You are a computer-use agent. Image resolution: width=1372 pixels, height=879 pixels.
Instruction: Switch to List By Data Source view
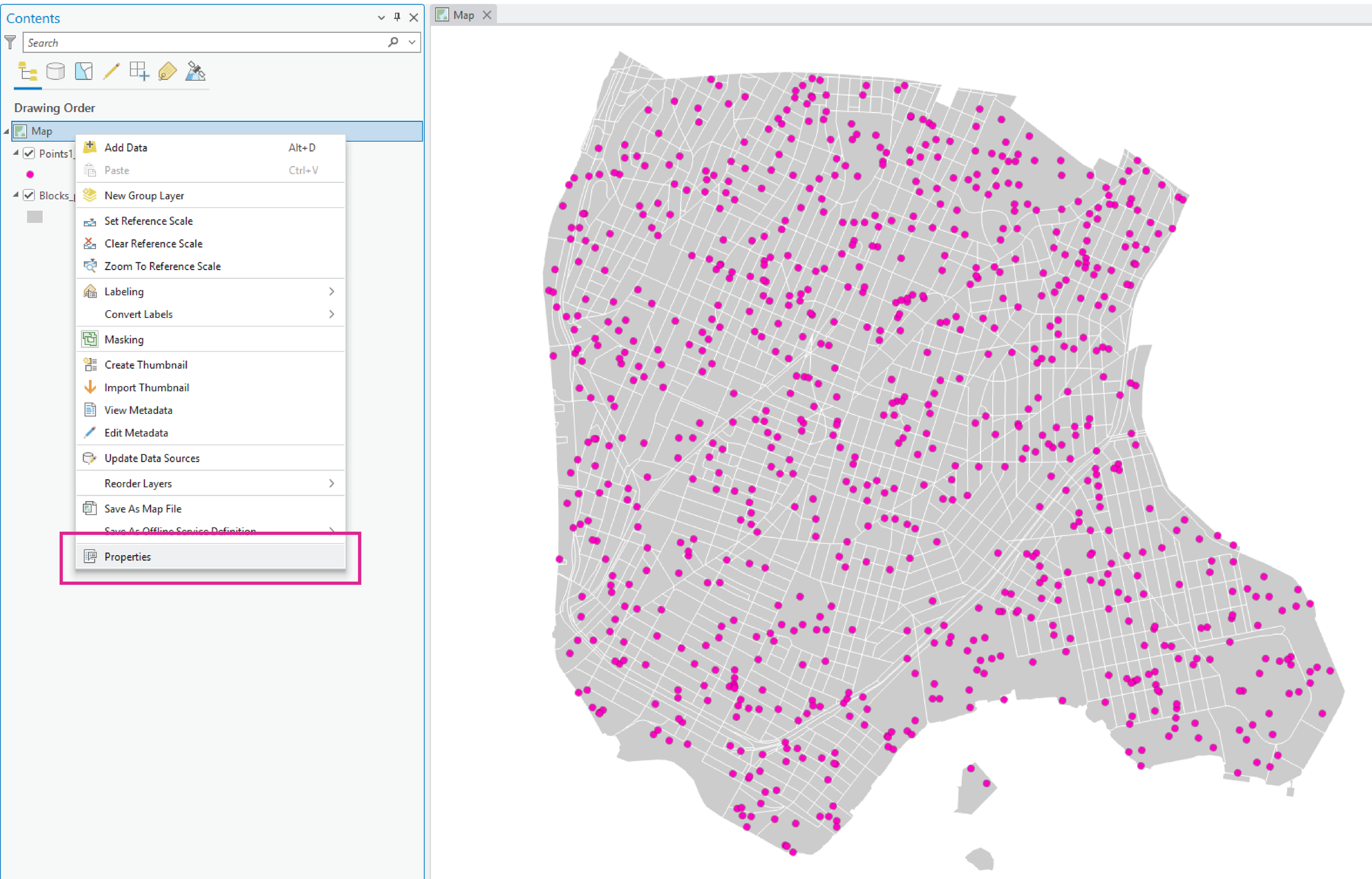click(55, 71)
